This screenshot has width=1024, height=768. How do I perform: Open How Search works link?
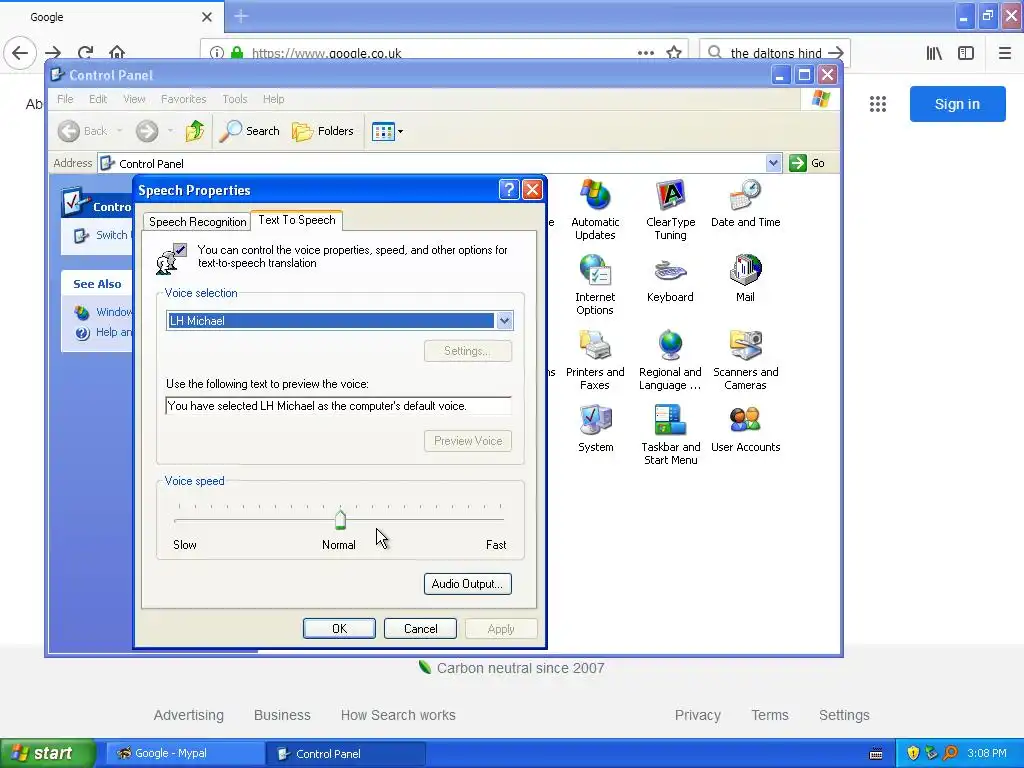(398, 715)
